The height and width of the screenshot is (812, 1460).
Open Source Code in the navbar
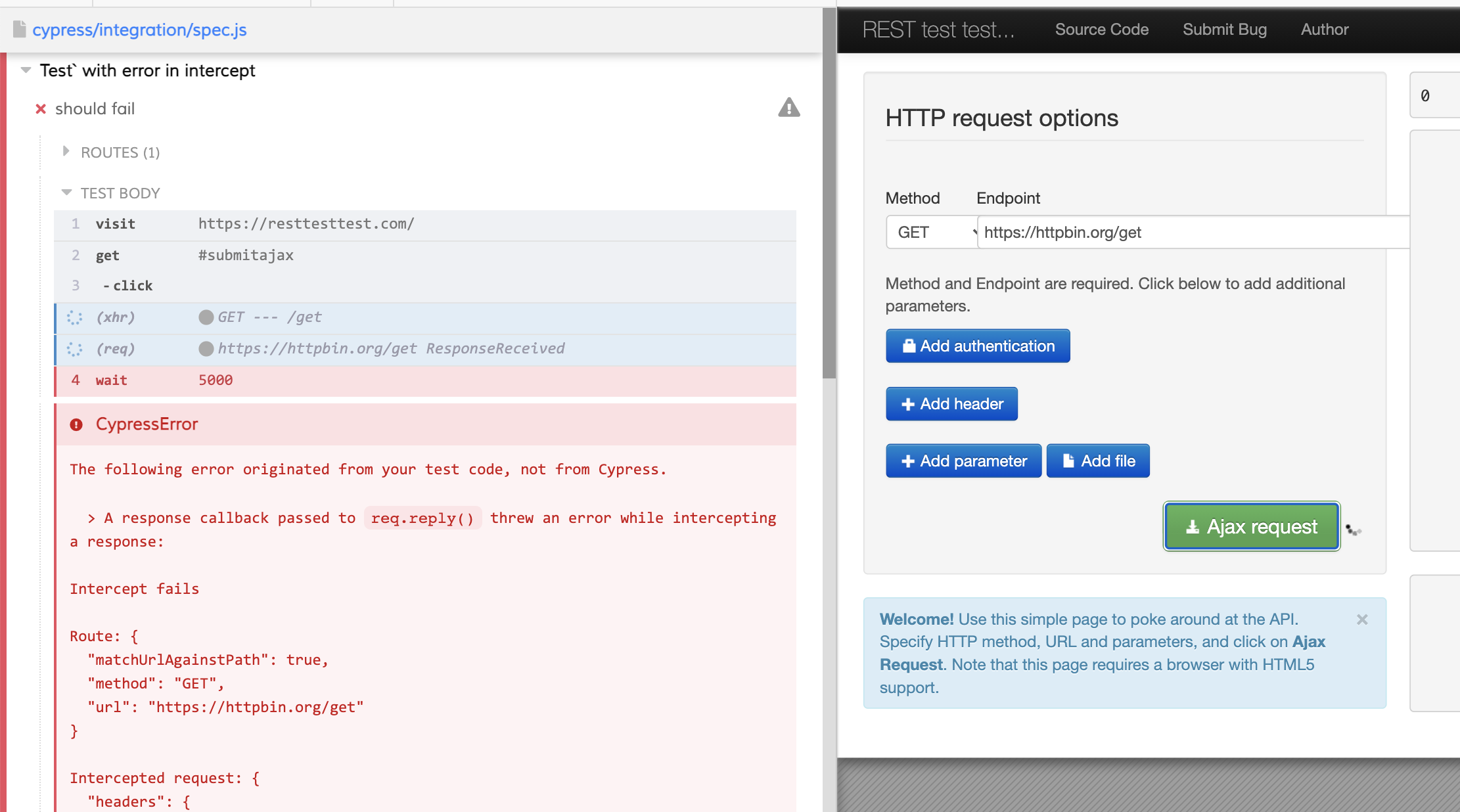click(1101, 30)
